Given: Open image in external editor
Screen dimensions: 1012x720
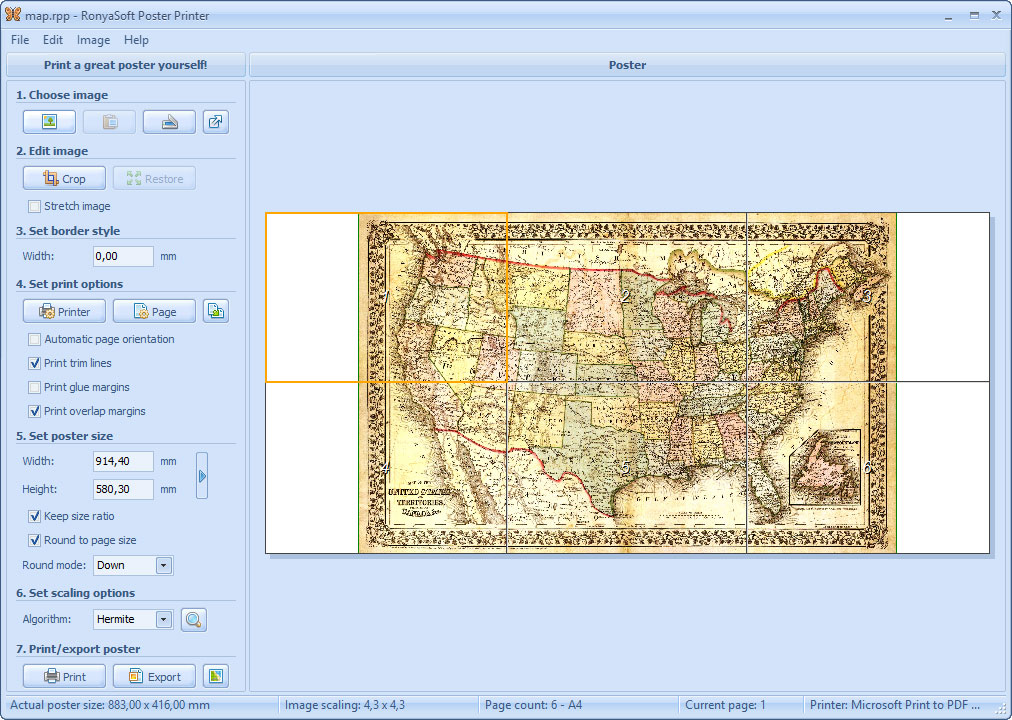Looking at the screenshot, I should click(215, 121).
